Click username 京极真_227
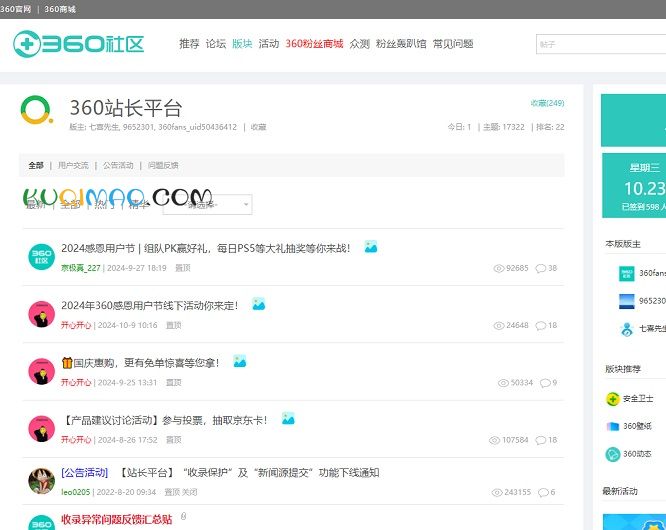This screenshot has height=530, width=666. pos(81,268)
